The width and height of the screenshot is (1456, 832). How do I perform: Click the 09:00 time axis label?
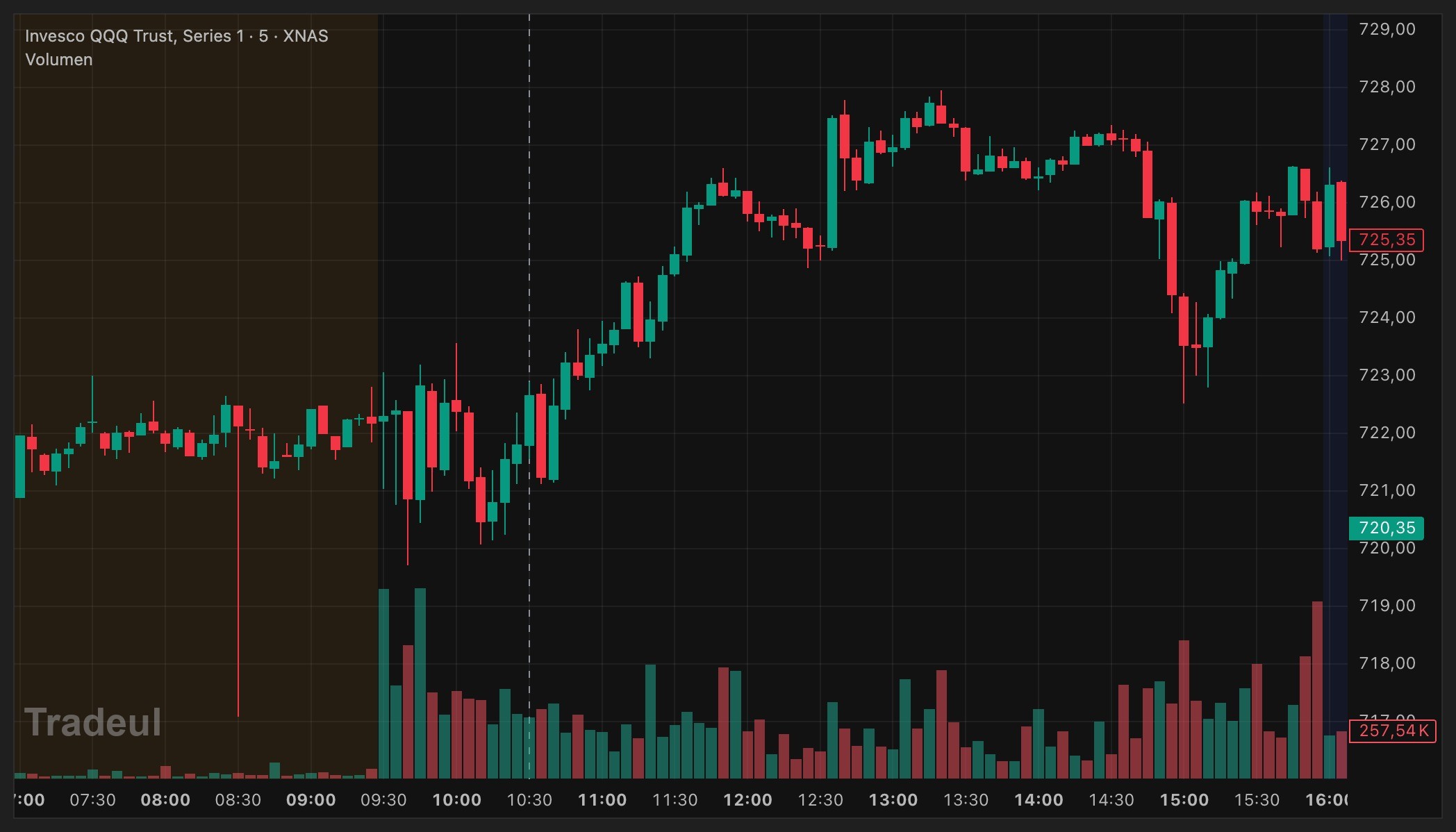click(x=311, y=800)
